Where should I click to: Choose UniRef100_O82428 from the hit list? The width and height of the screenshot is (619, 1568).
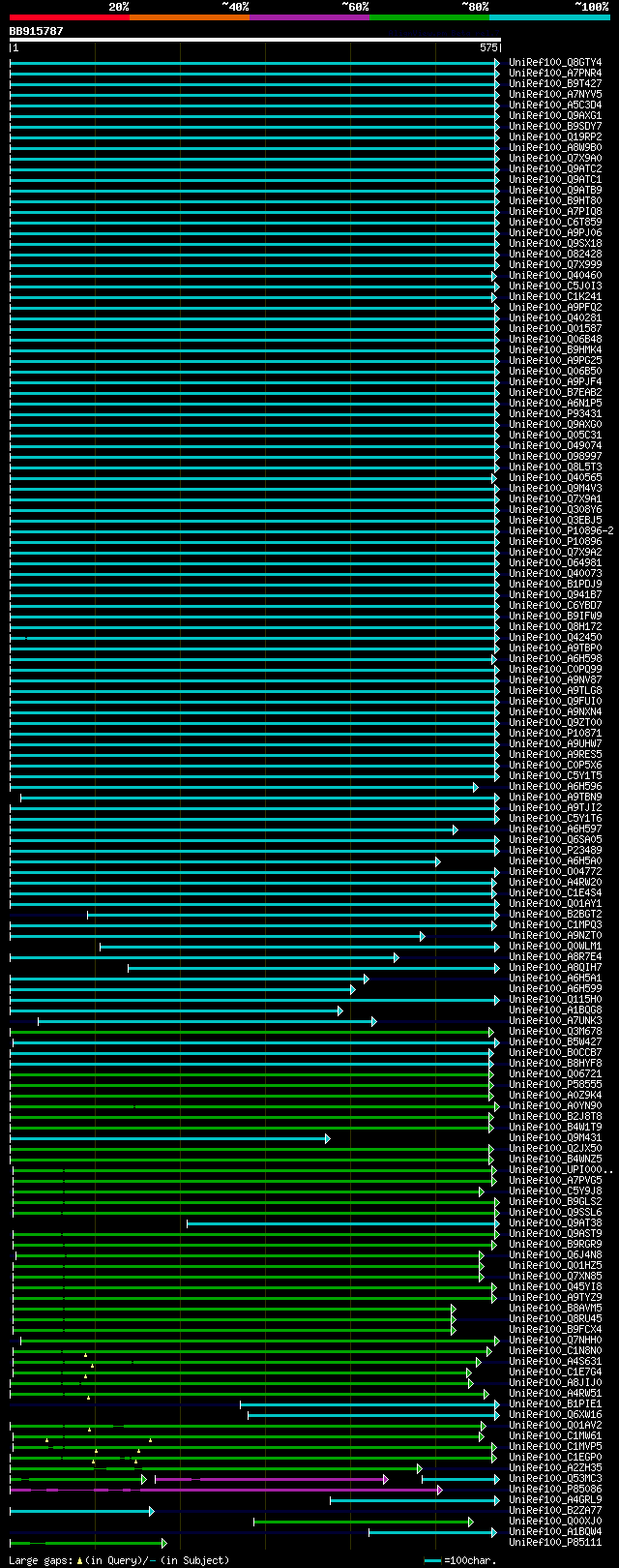pyautogui.click(x=555, y=254)
